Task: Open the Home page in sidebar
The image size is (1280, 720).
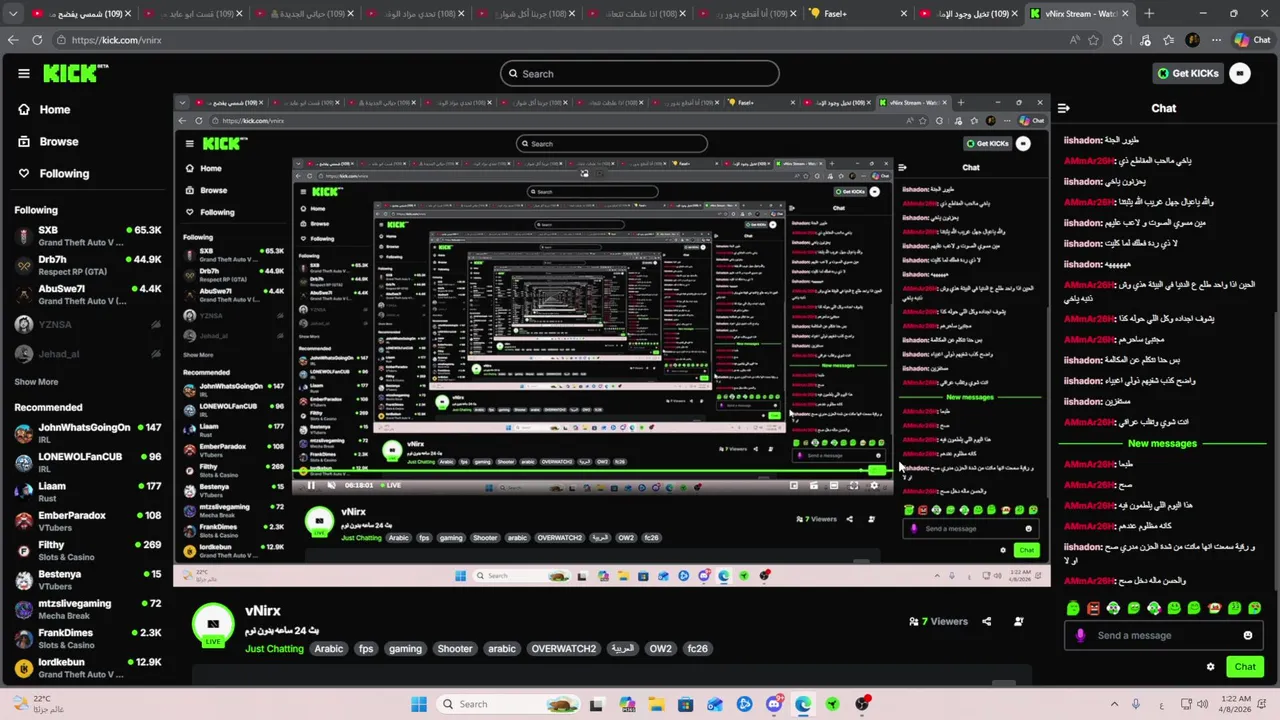Action: click(x=44, y=110)
